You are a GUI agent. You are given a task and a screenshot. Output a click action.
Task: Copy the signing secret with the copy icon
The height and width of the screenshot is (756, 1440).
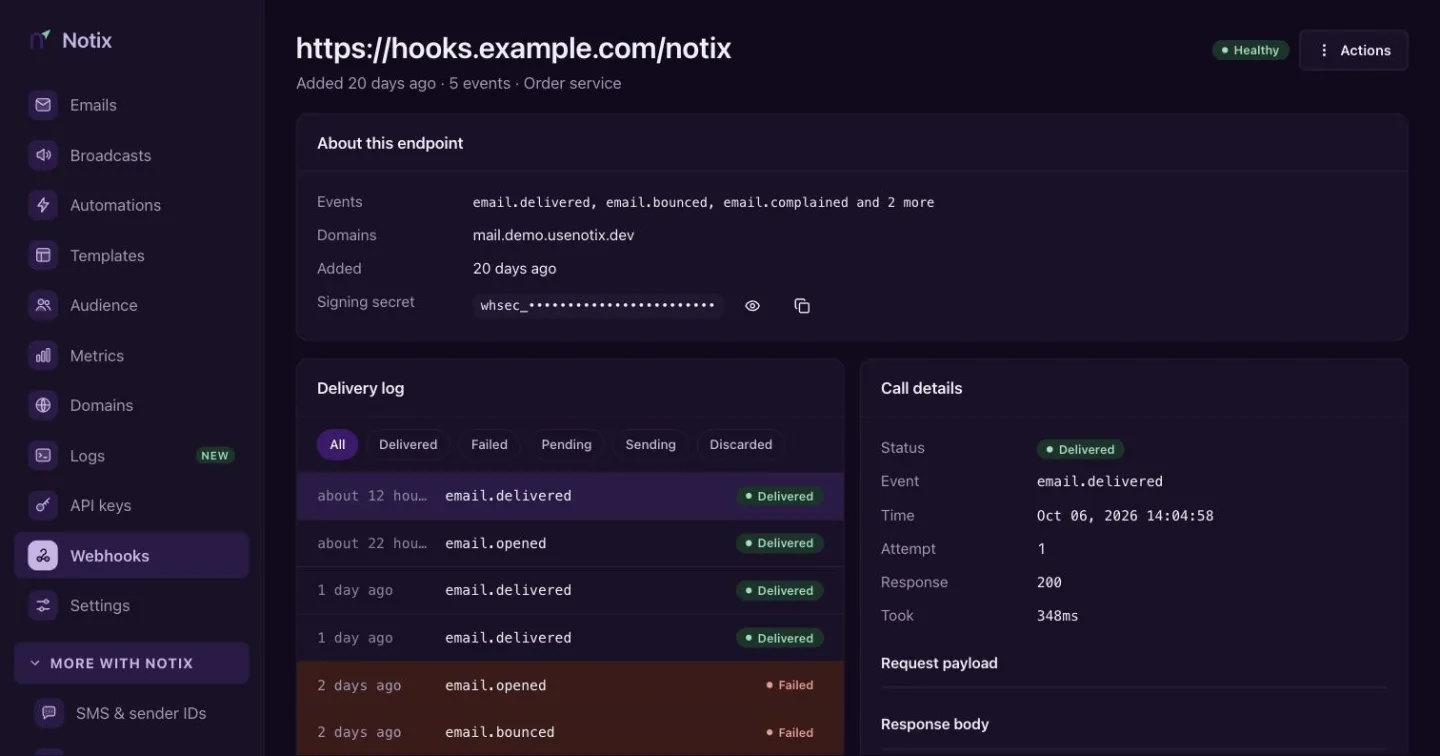pos(802,306)
